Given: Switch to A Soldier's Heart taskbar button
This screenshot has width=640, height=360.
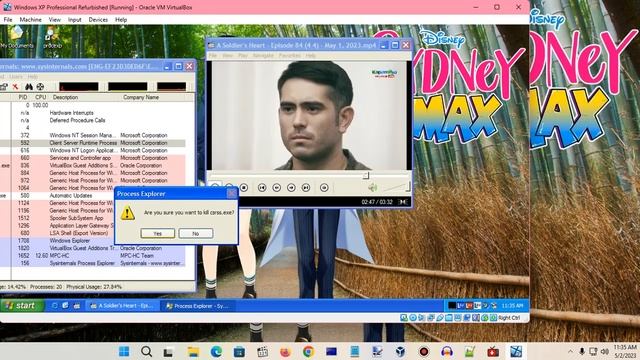Looking at the screenshot, I should (122, 306).
